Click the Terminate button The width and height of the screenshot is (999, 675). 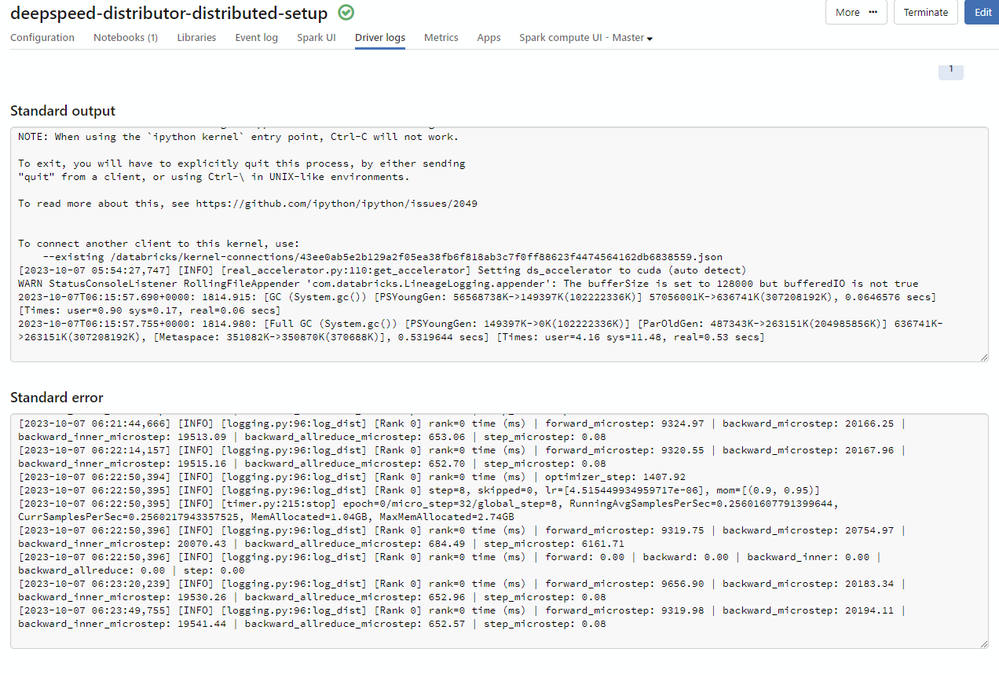925,12
